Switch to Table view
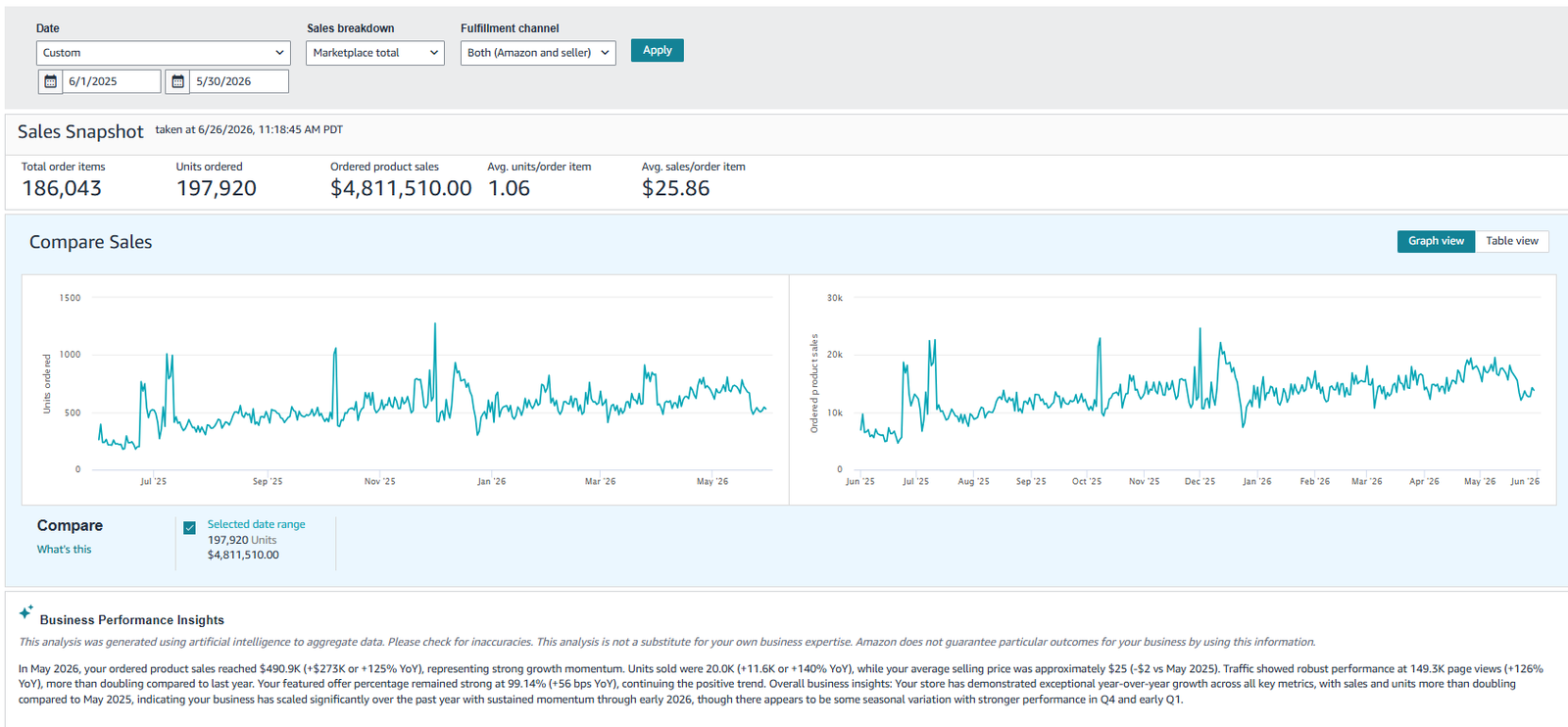This screenshot has height=727, width=1568. click(1512, 241)
